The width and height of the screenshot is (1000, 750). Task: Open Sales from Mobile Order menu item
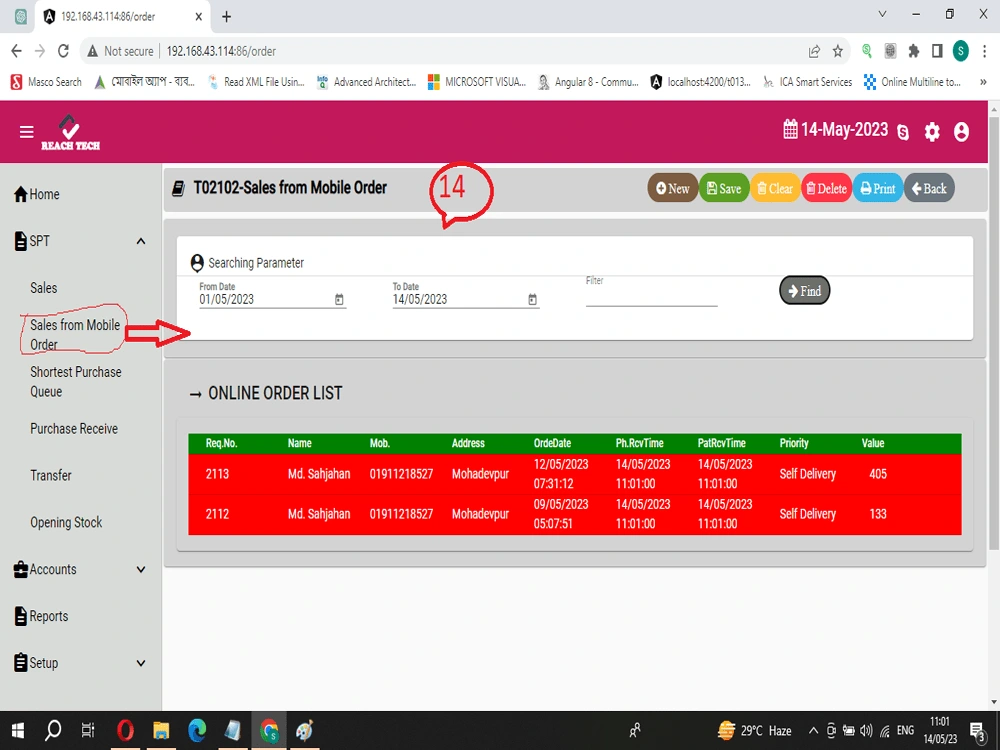click(75, 334)
